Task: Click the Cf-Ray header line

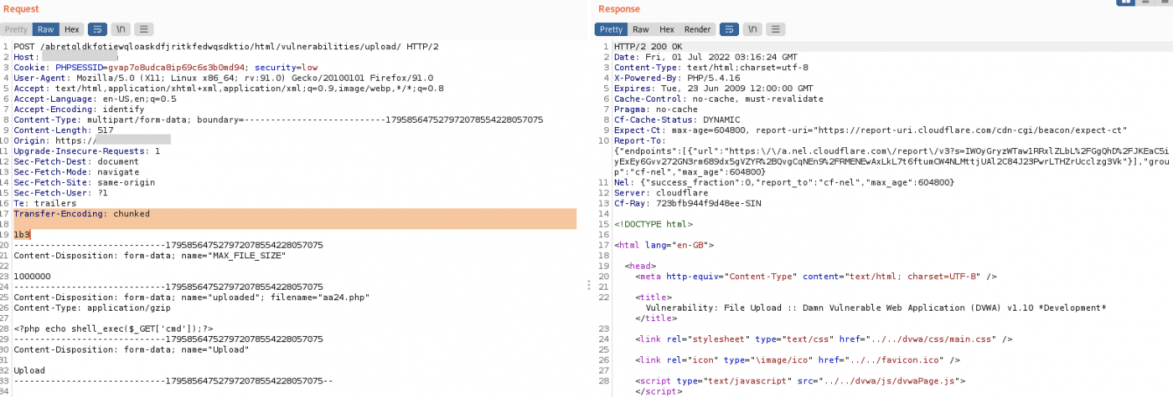Action: click(687, 203)
